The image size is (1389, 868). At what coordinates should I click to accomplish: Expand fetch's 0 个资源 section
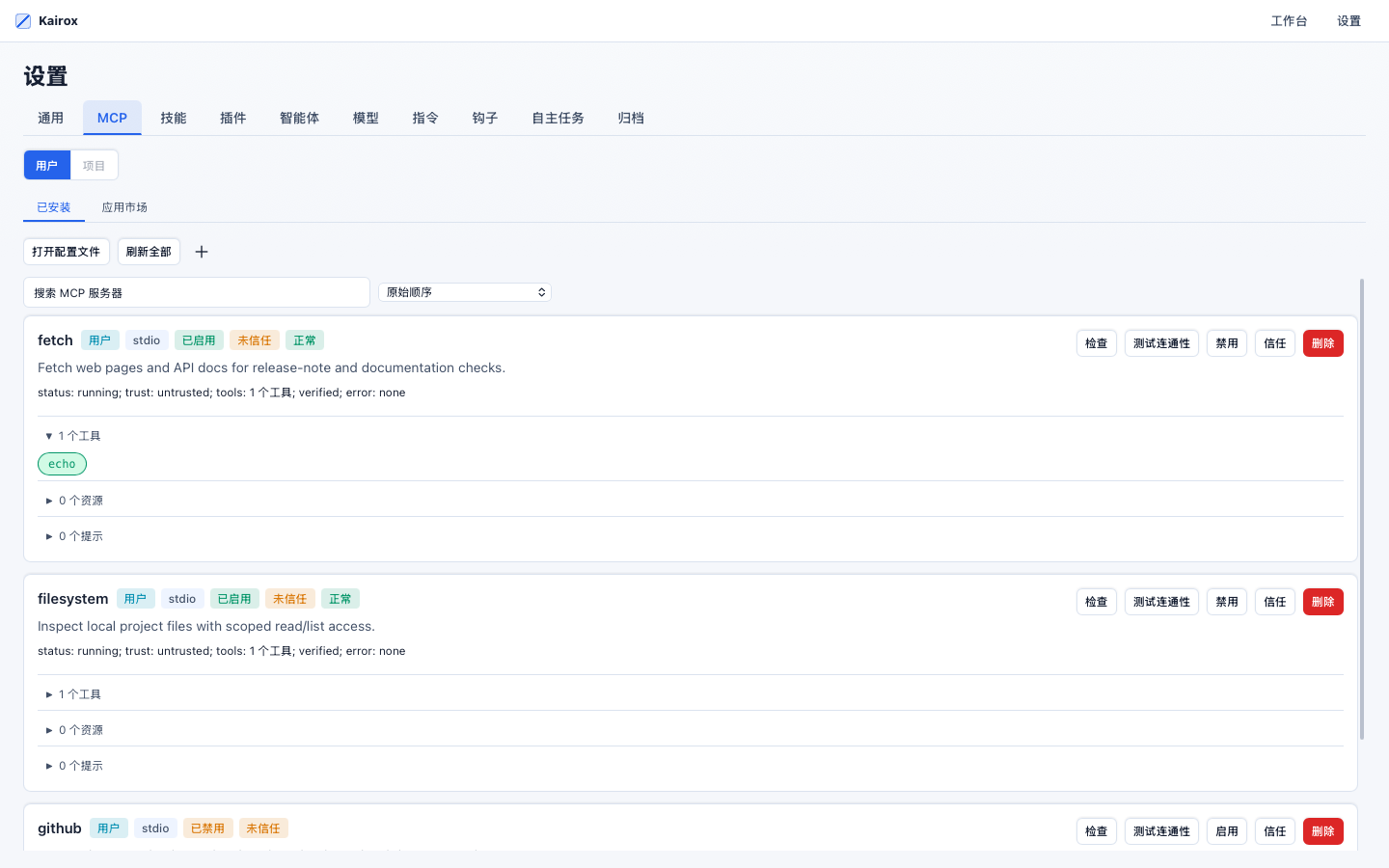point(74,501)
